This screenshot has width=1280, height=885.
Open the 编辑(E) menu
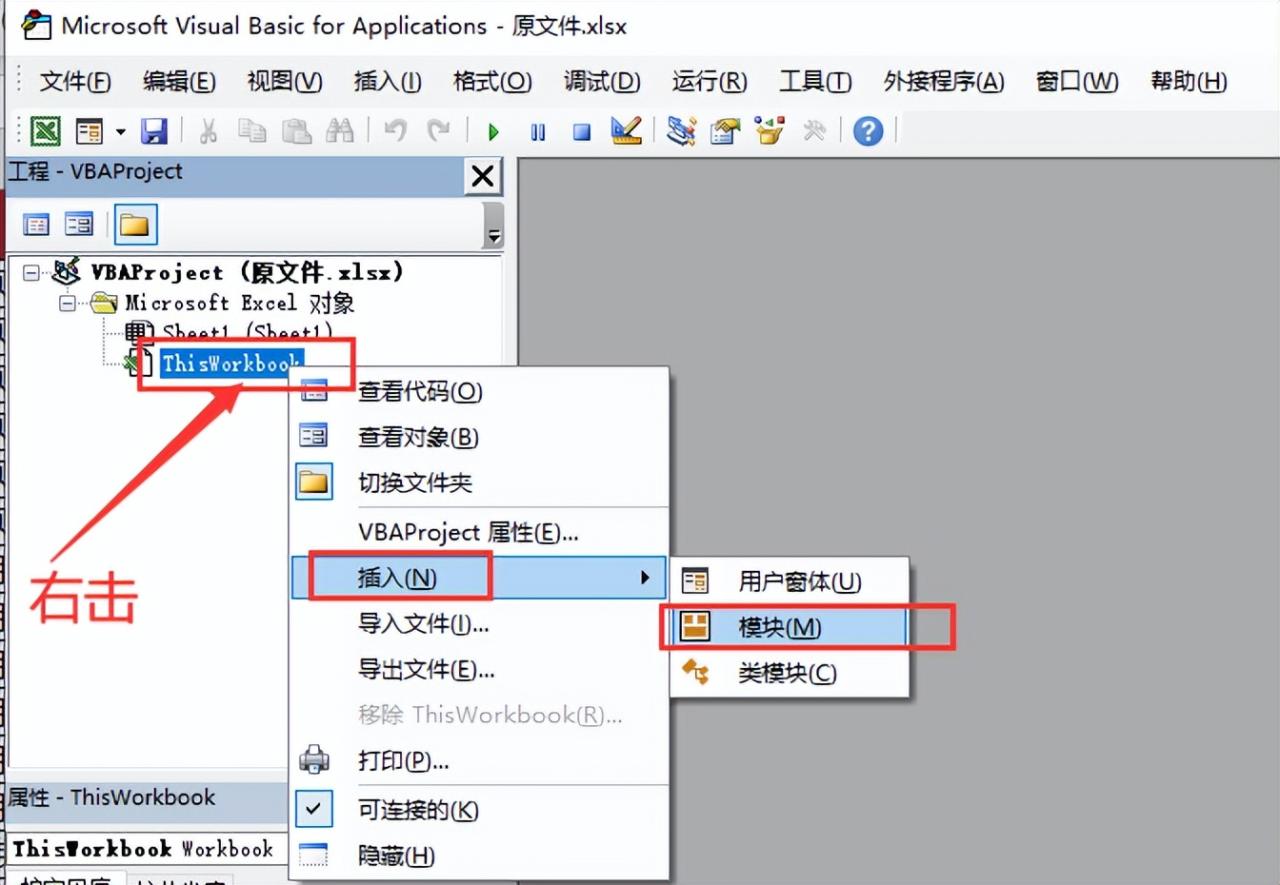pyautogui.click(x=179, y=82)
